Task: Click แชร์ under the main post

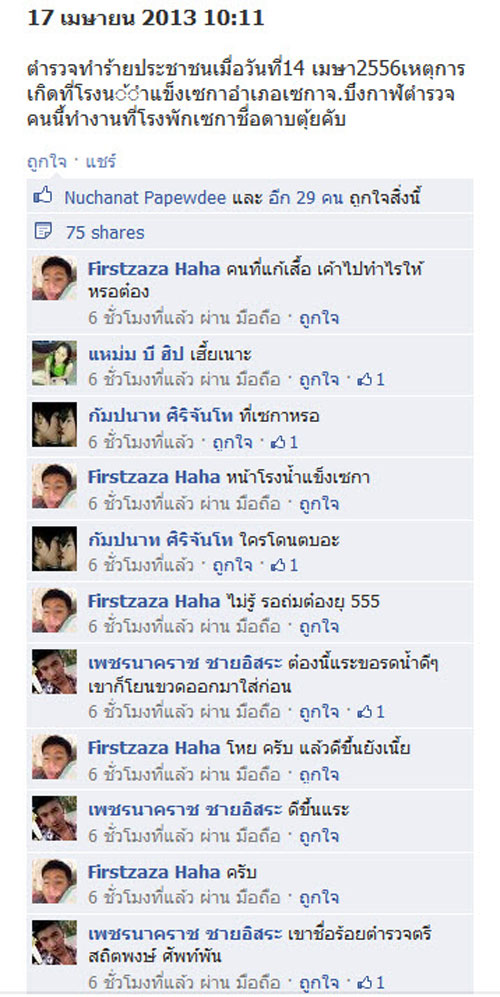Action: (x=101, y=162)
